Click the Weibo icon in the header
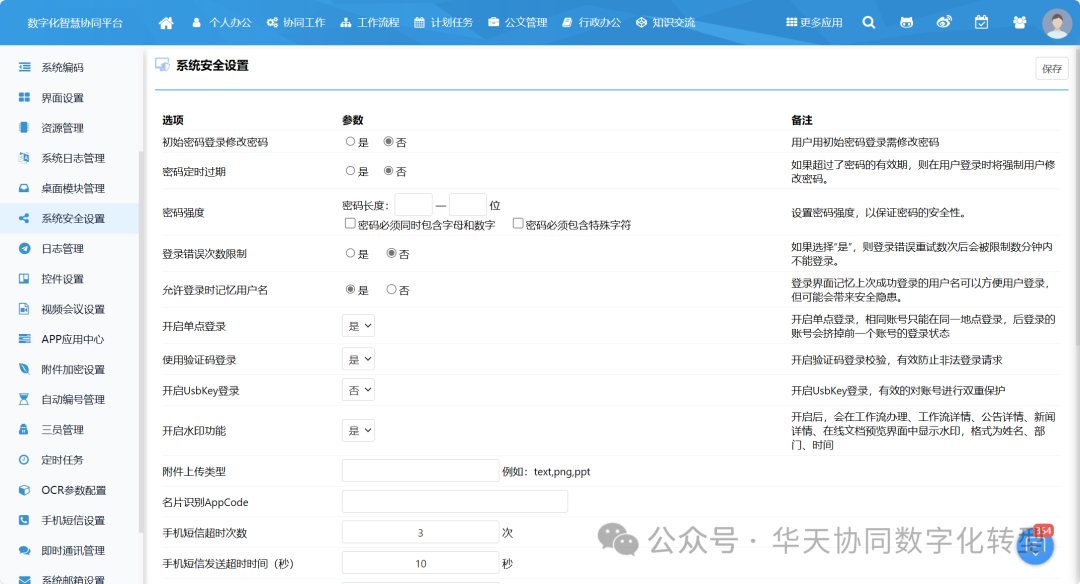 click(944, 20)
